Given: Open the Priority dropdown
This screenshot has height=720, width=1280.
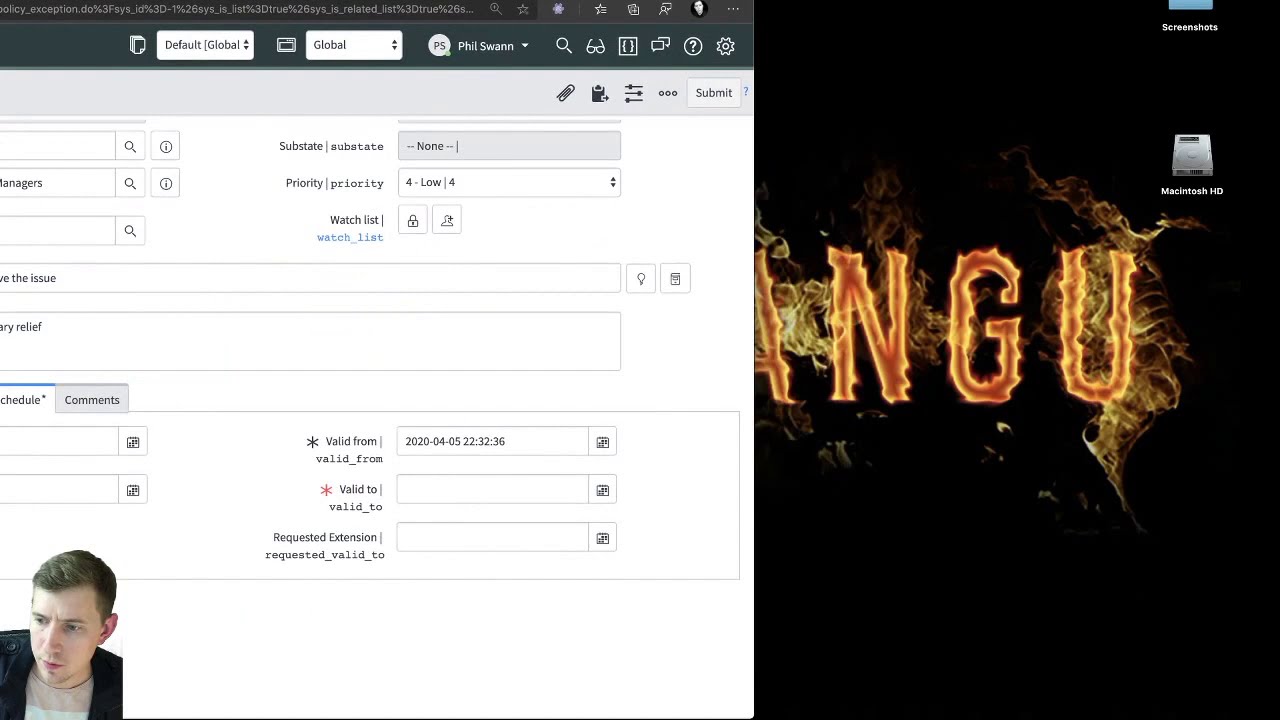Looking at the screenshot, I should pyautogui.click(x=509, y=182).
